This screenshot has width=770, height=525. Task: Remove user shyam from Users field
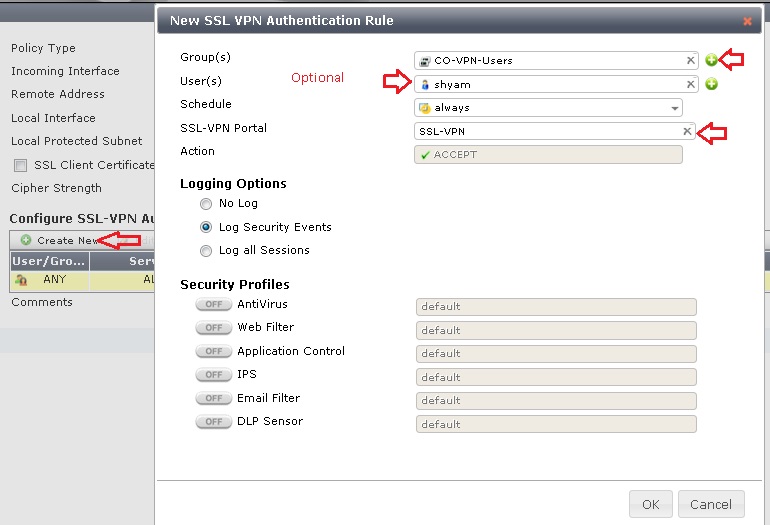pyautogui.click(x=690, y=84)
